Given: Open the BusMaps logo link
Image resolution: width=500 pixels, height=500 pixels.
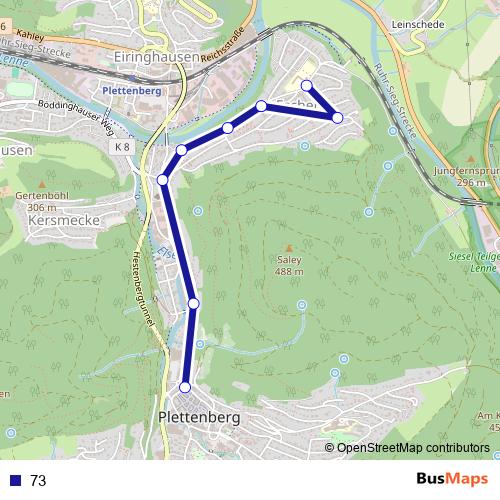Looking at the screenshot, I should 452,479.
